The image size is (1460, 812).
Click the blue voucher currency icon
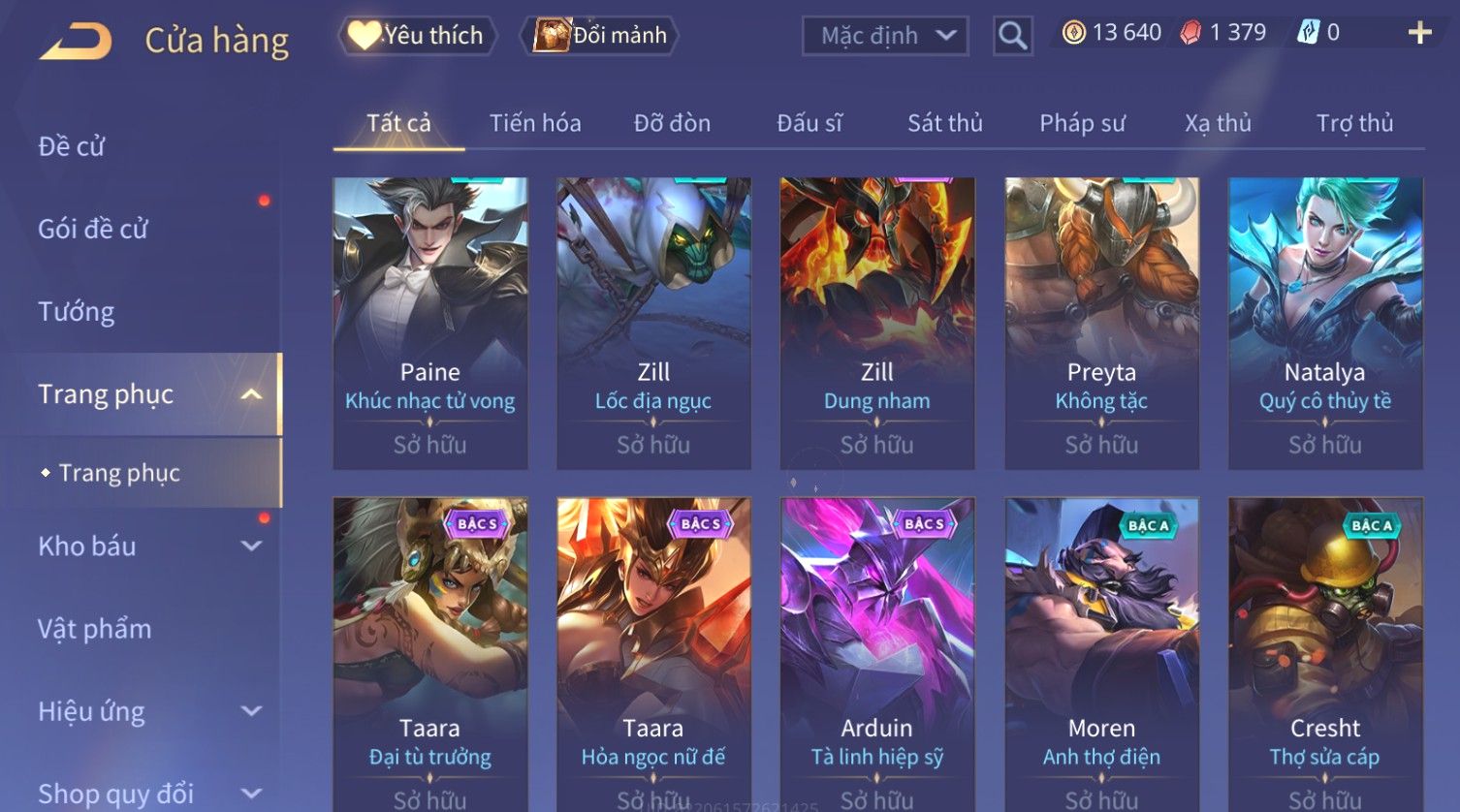click(1308, 33)
